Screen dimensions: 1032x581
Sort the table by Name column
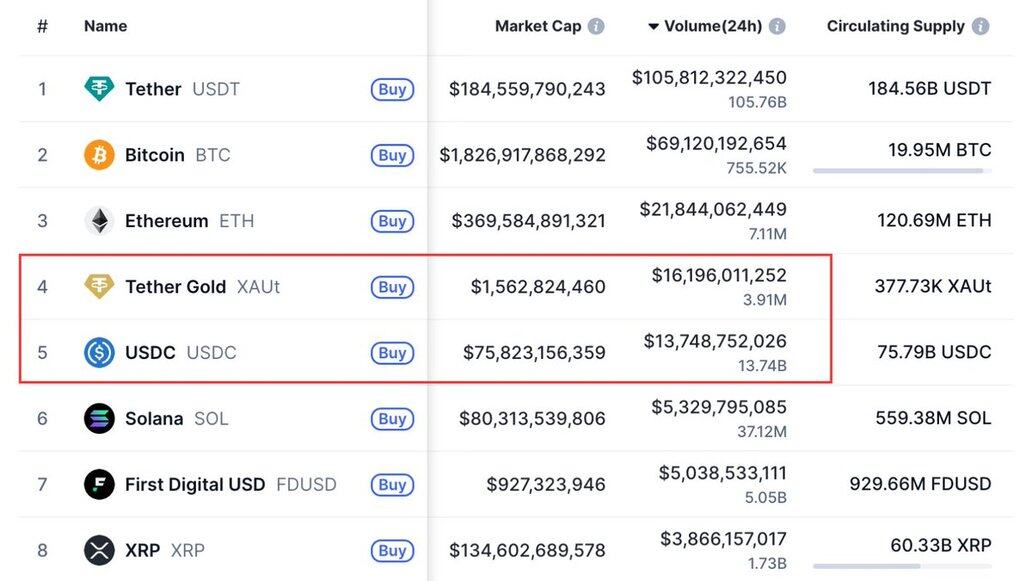pyautogui.click(x=105, y=27)
